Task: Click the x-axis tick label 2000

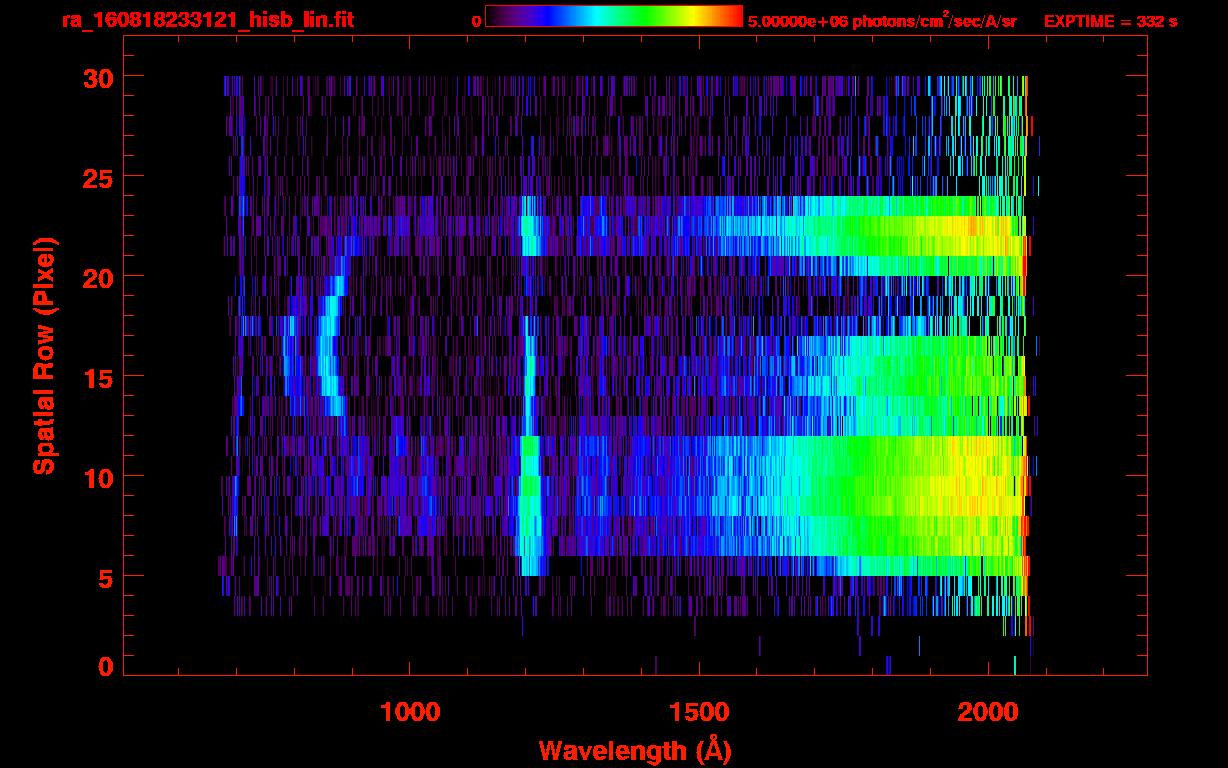Action: click(988, 712)
